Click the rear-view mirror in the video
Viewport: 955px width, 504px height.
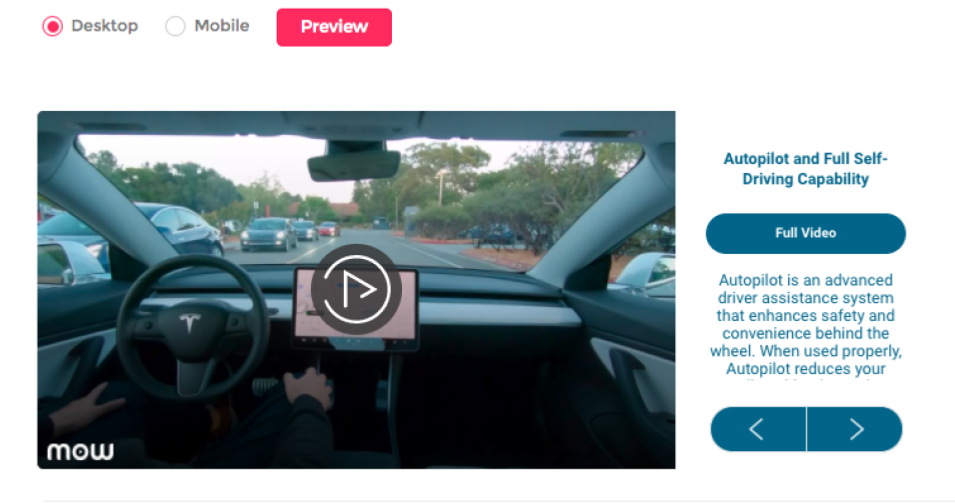(354, 164)
